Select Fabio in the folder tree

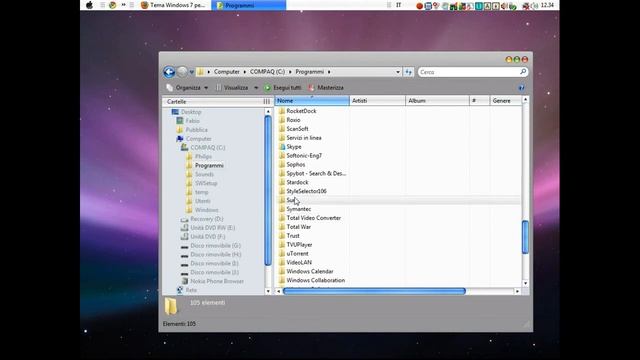[x=192, y=121]
